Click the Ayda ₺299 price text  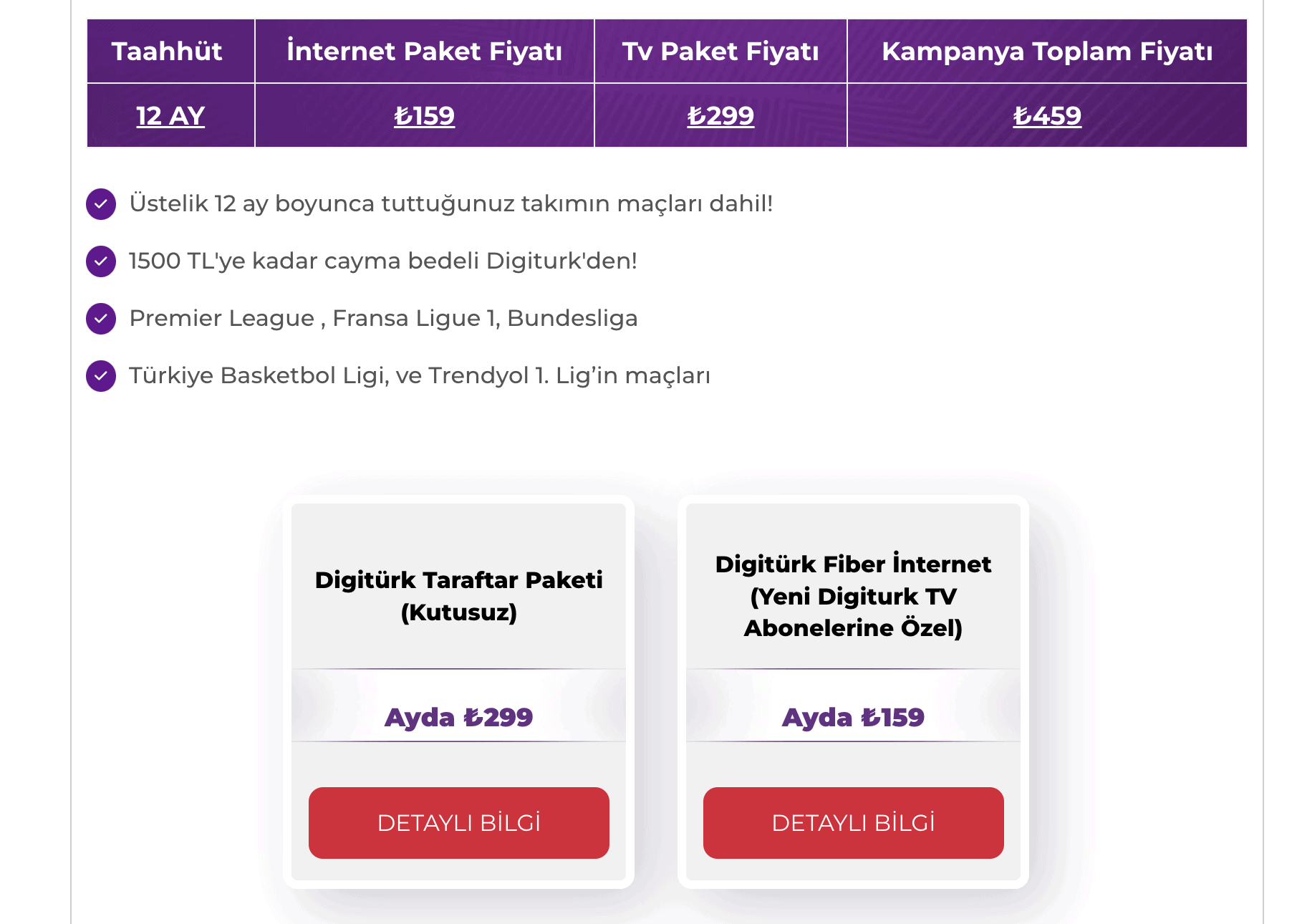458,716
